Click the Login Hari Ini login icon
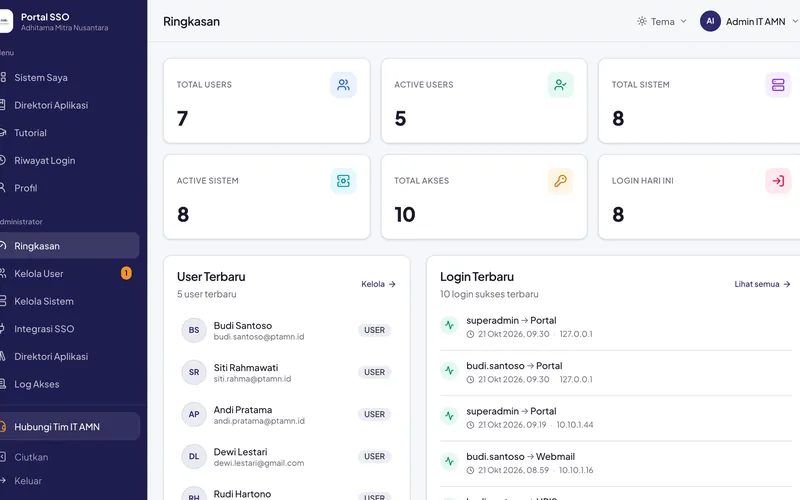This screenshot has height=500, width=800. click(x=778, y=181)
